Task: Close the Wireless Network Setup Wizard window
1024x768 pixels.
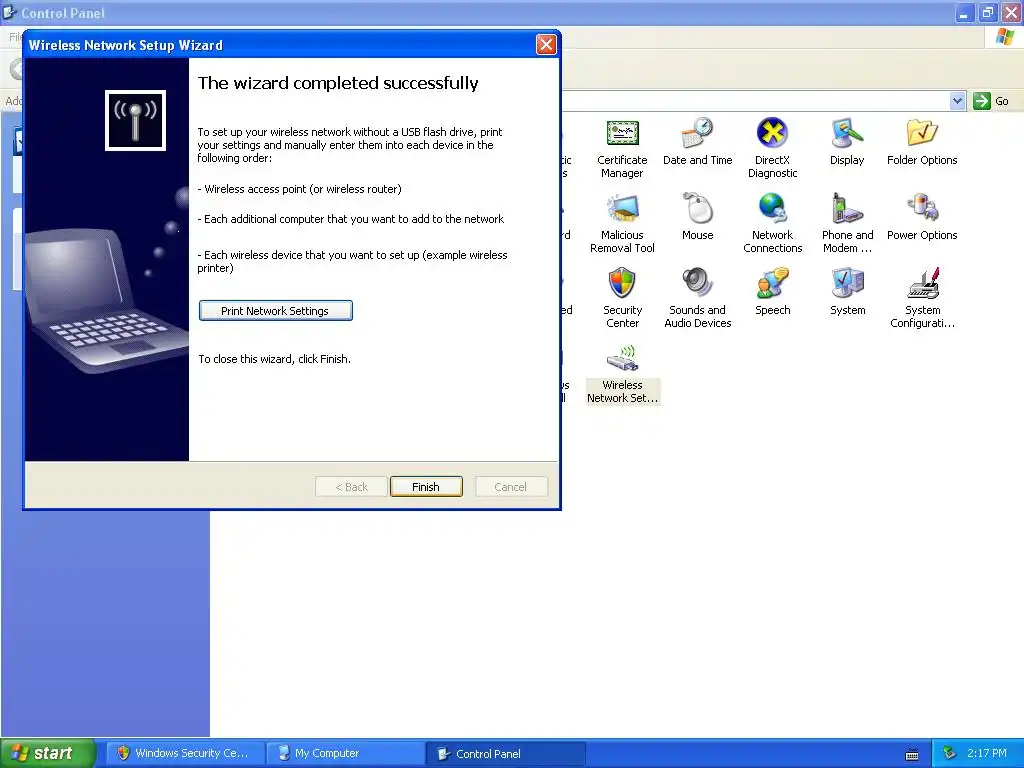Action: coord(546,44)
